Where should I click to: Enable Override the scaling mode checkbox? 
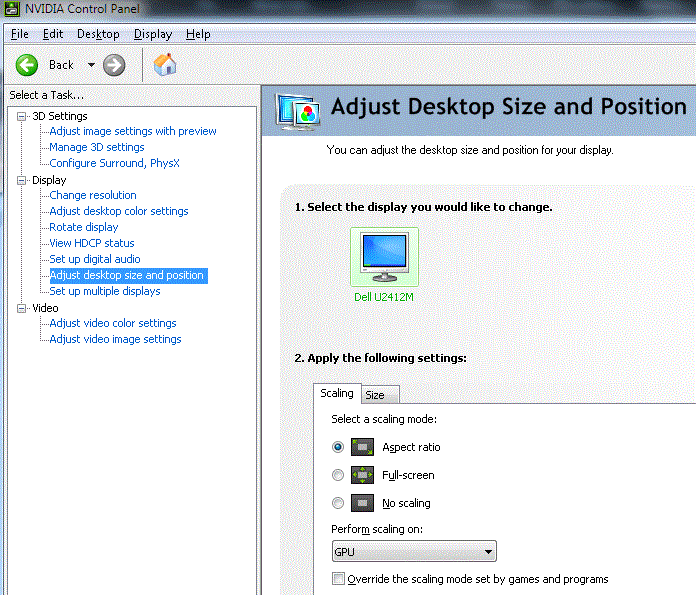[338, 579]
